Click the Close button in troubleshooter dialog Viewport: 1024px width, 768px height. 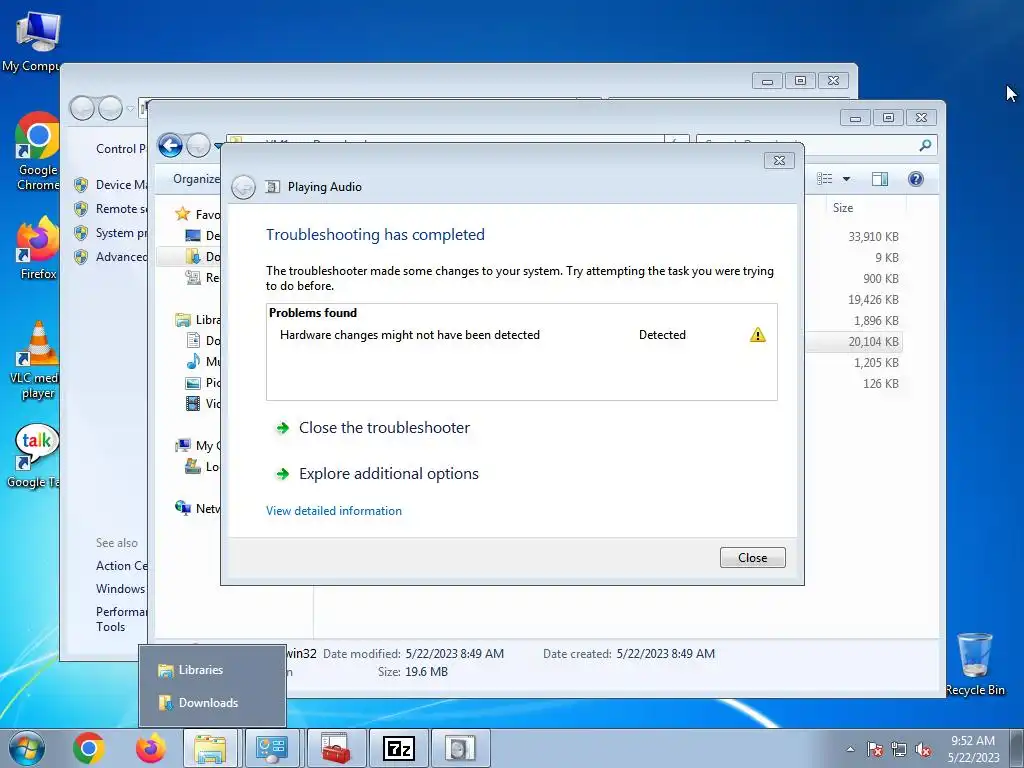[752, 558]
